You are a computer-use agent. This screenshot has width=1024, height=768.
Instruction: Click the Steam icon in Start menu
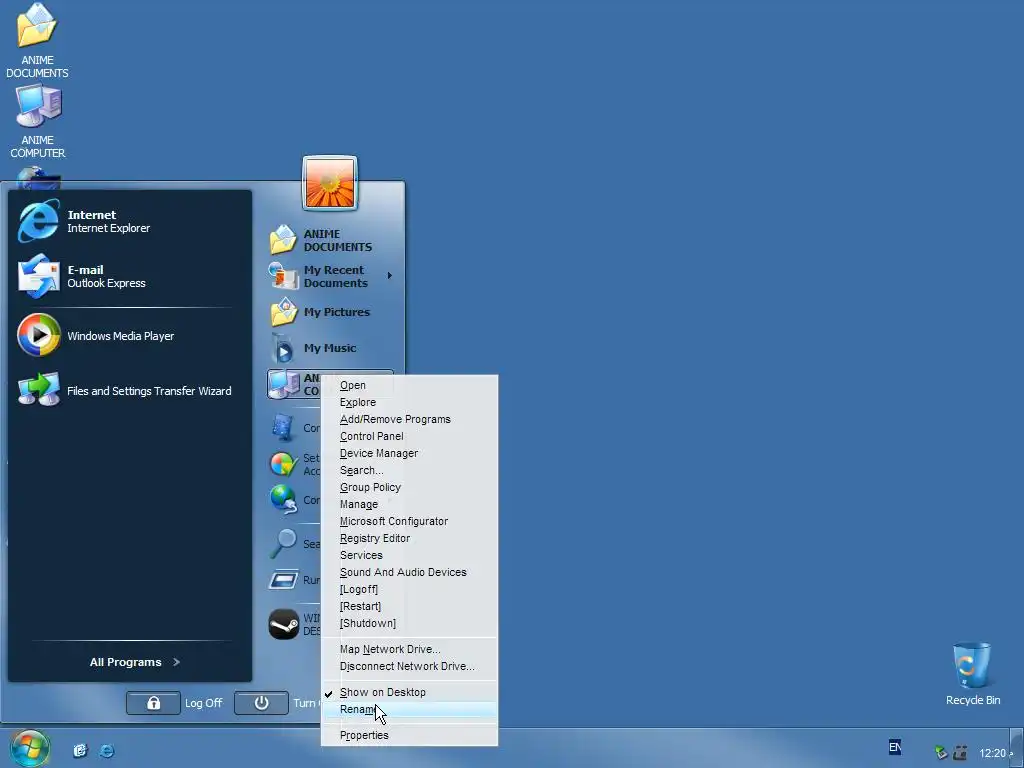(x=284, y=624)
